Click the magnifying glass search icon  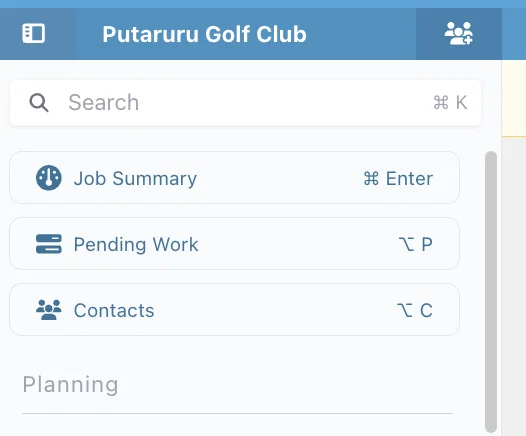tap(39, 103)
